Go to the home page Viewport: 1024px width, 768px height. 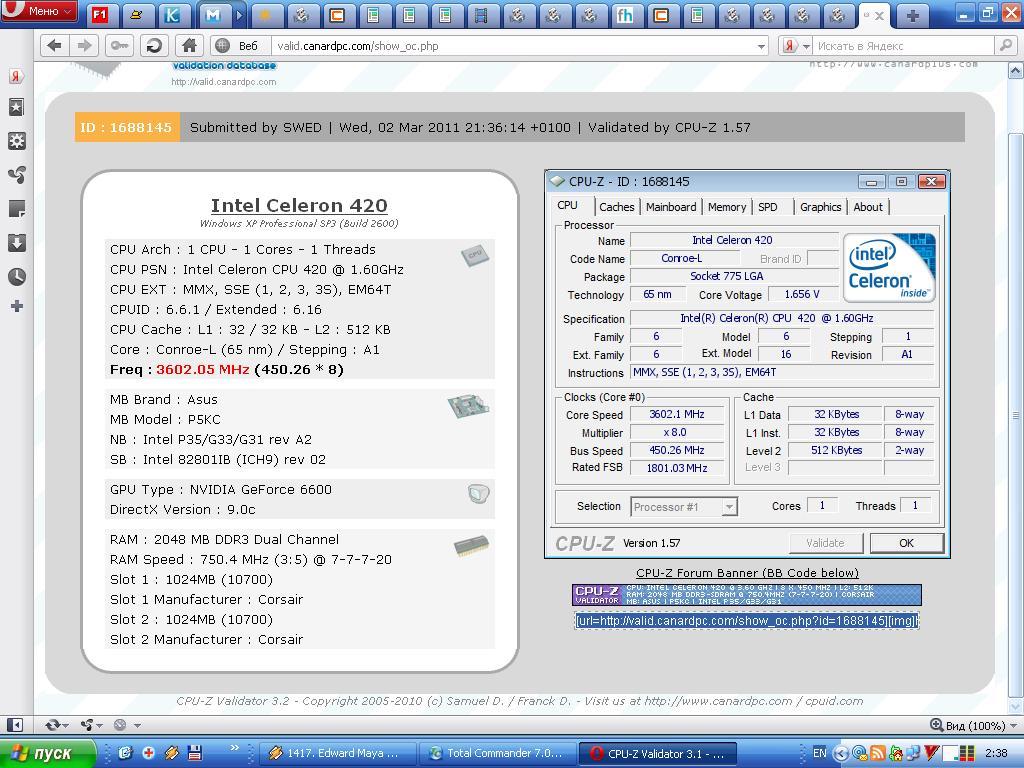[189, 46]
